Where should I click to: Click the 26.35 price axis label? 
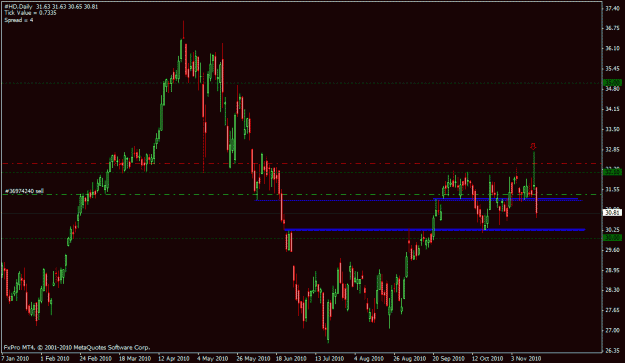612,351
